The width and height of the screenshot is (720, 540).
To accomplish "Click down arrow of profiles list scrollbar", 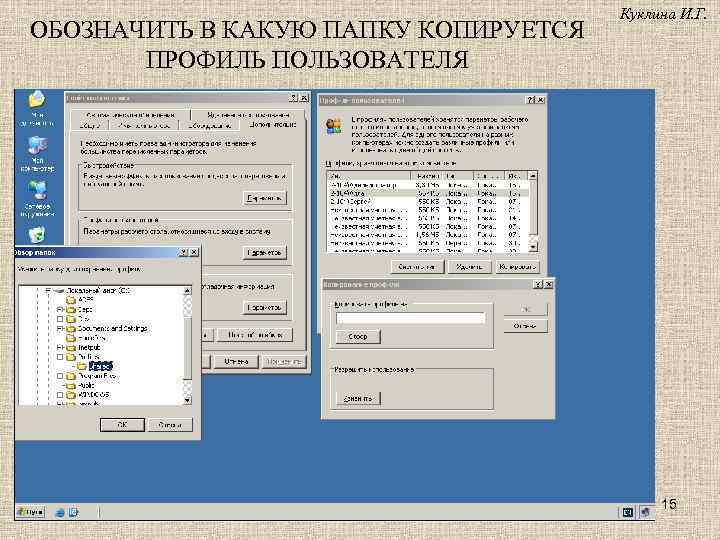I will click(533, 247).
